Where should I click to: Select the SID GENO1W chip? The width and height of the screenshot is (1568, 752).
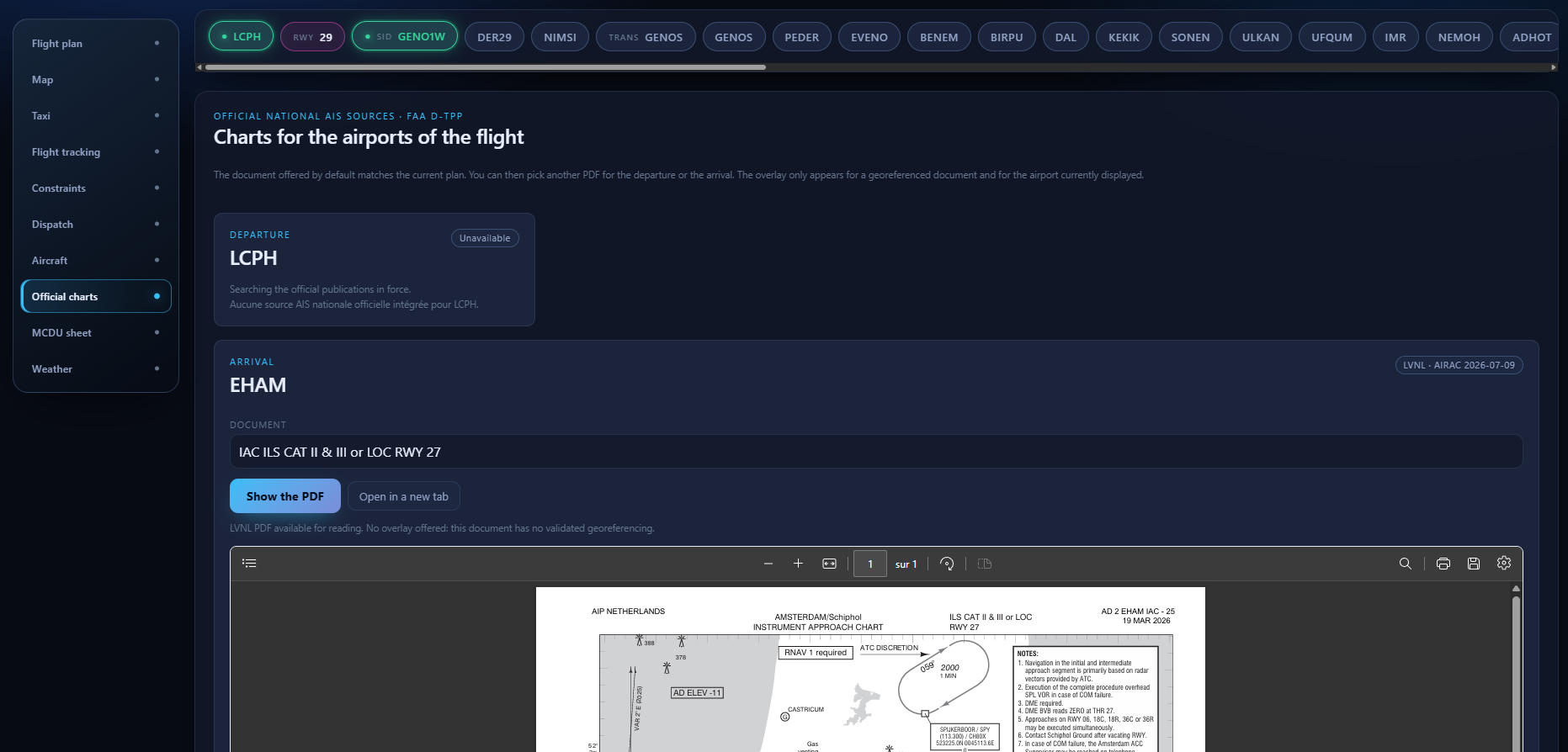click(x=405, y=36)
